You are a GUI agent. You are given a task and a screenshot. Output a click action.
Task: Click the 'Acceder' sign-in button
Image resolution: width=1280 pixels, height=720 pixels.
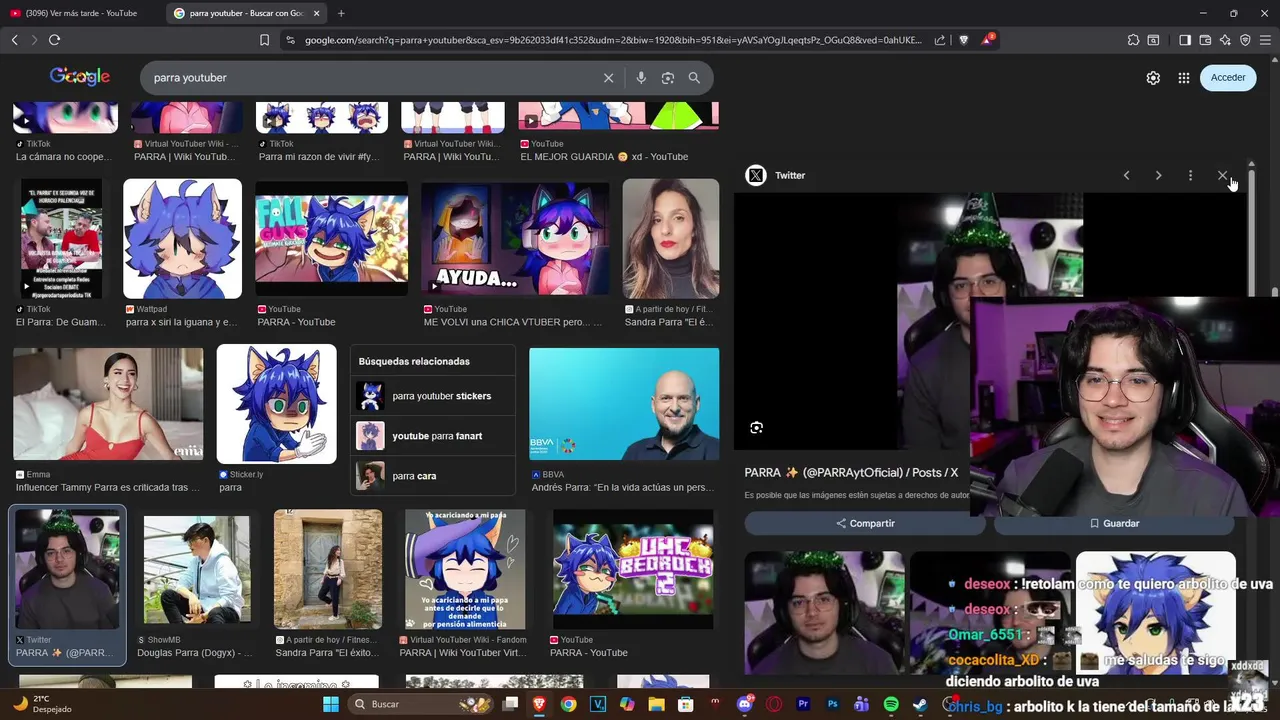click(x=1228, y=78)
